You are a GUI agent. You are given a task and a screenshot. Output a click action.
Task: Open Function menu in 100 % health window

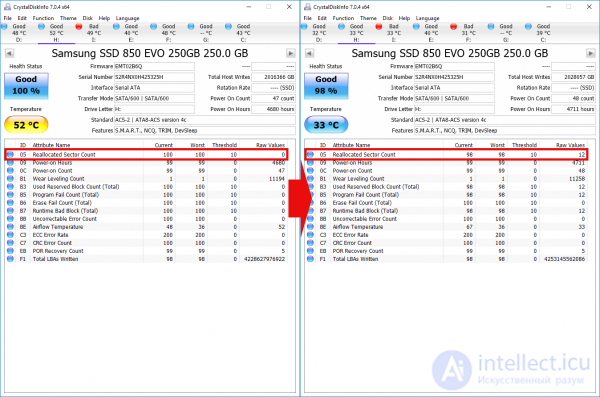point(43,18)
